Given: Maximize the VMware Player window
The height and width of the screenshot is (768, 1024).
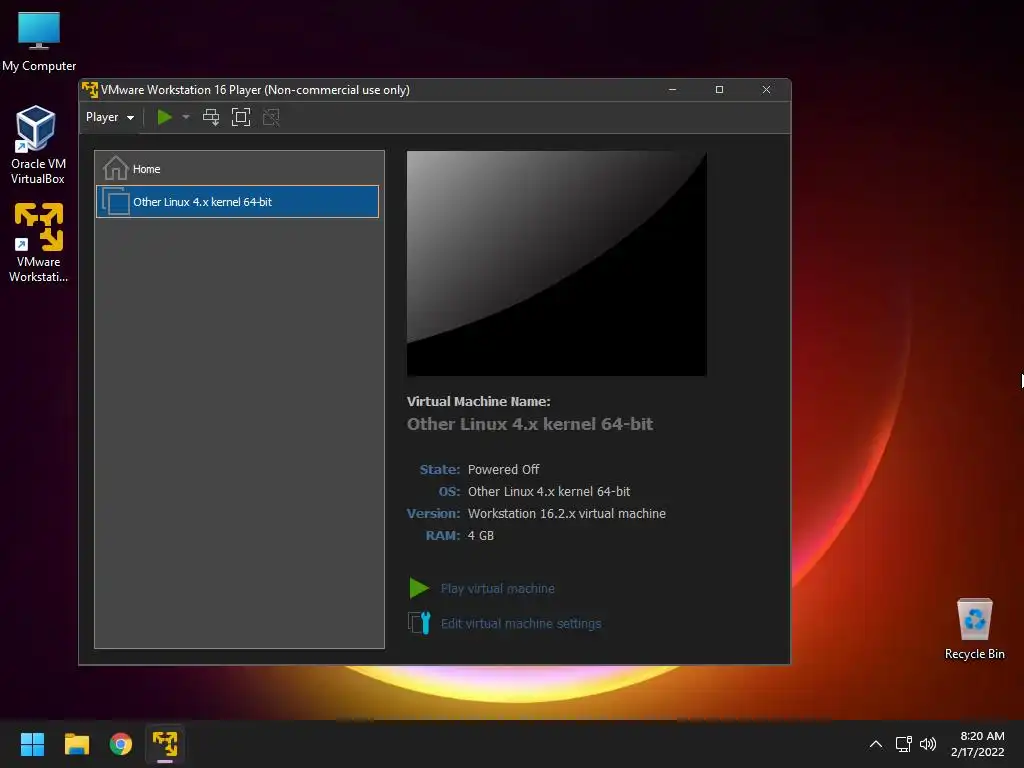Looking at the screenshot, I should [x=719, y=89].
